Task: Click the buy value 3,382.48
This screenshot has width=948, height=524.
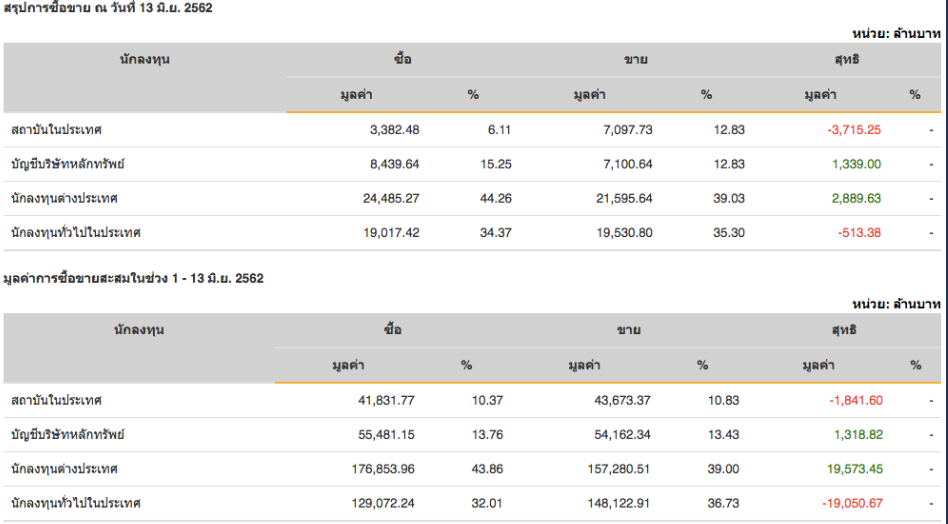Action: [x=393, y=130]
